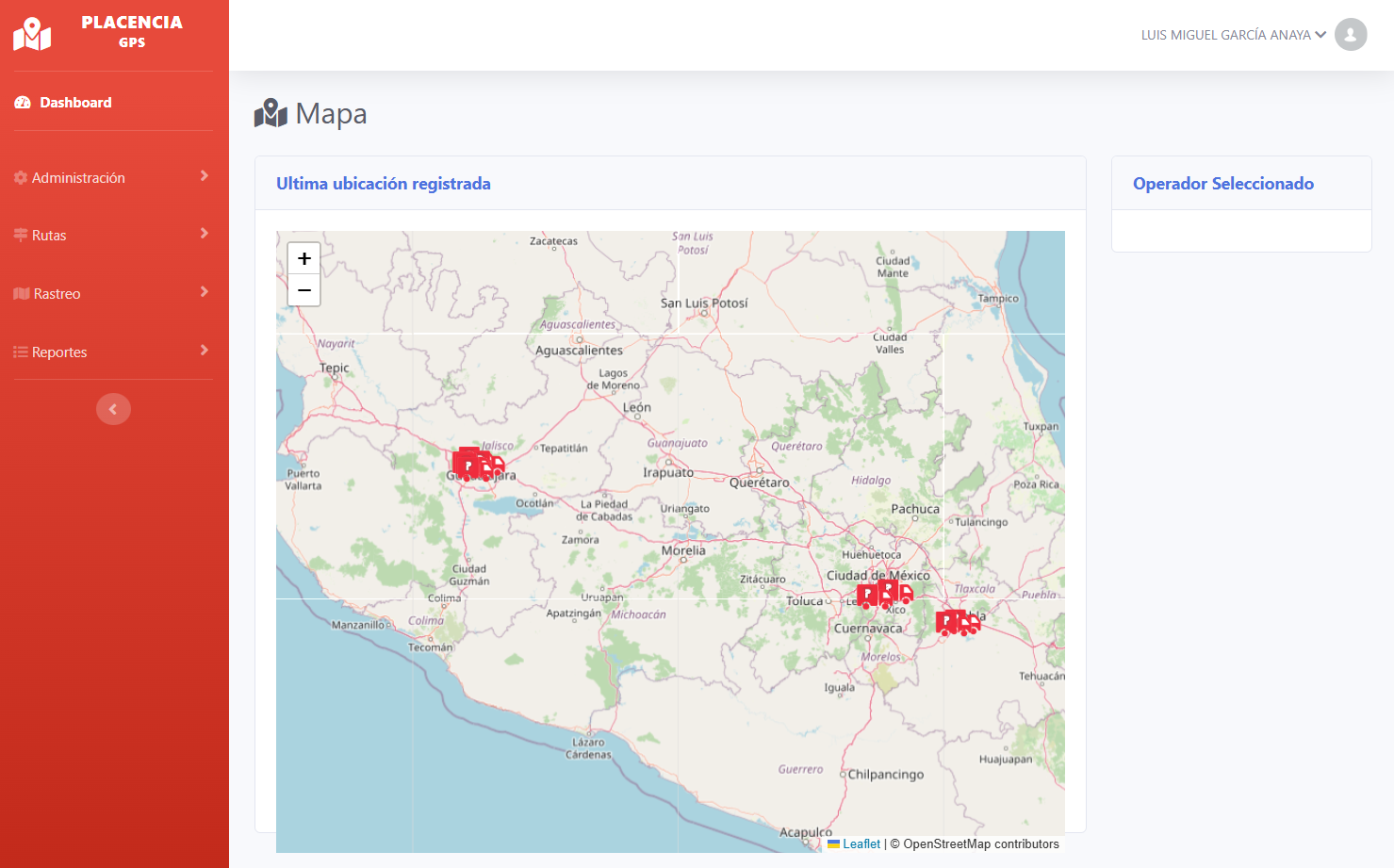Click the dropdown caret beside username
Screen dimensions: 1394x868
point(1320,35)
